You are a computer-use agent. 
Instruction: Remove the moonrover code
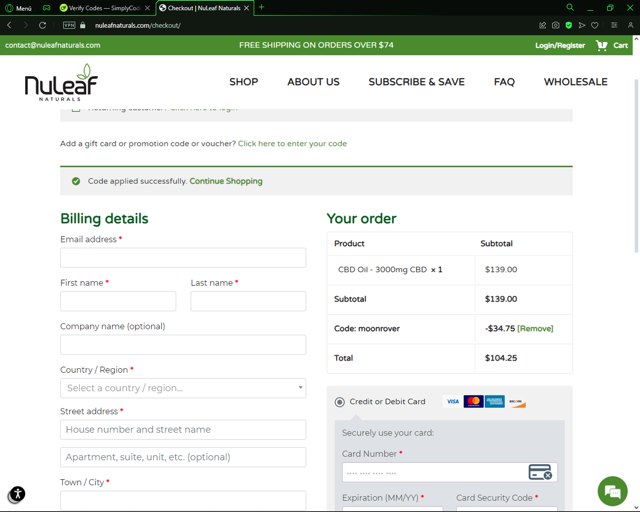(535, 329)
